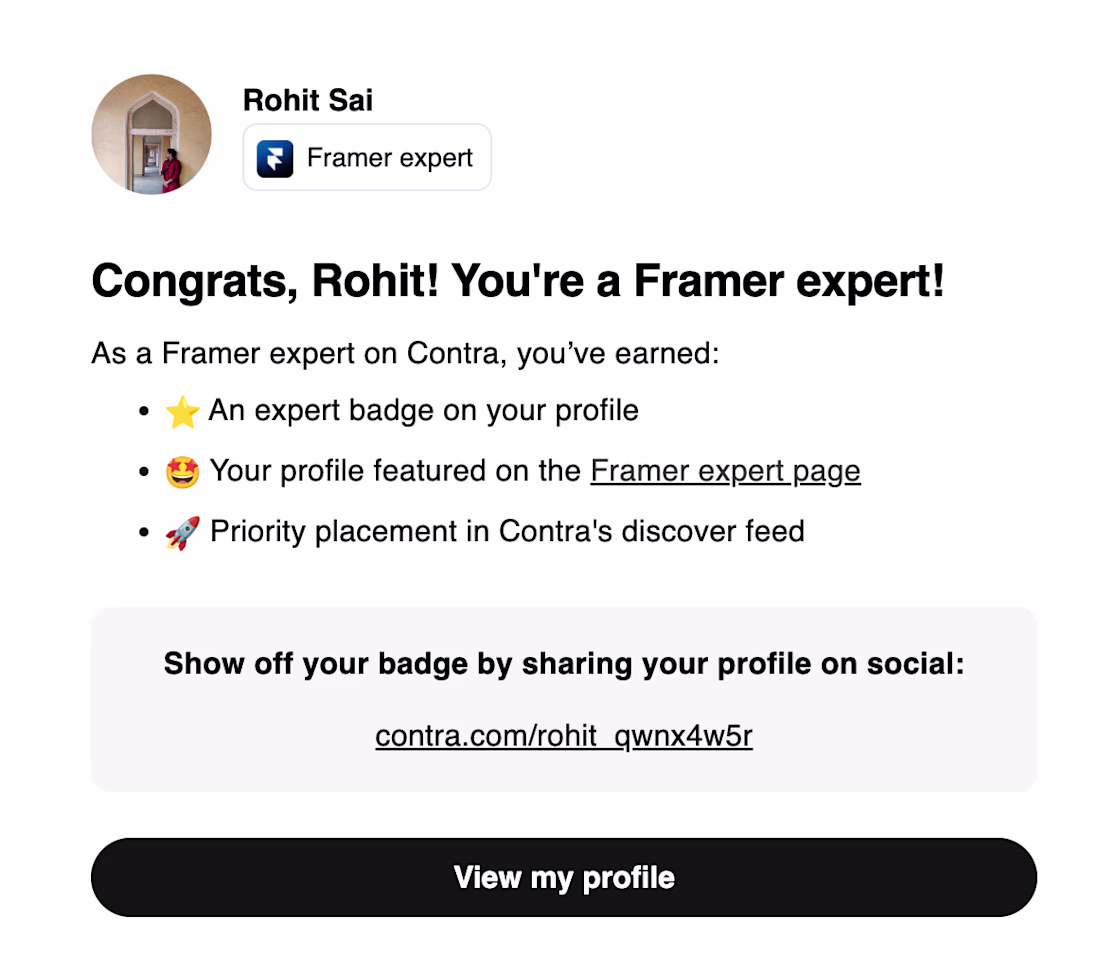Viewport: 1100px width, 973px height.
Task: Select the "Framer expert" badge label text
Action: click(x=390, y=158)
